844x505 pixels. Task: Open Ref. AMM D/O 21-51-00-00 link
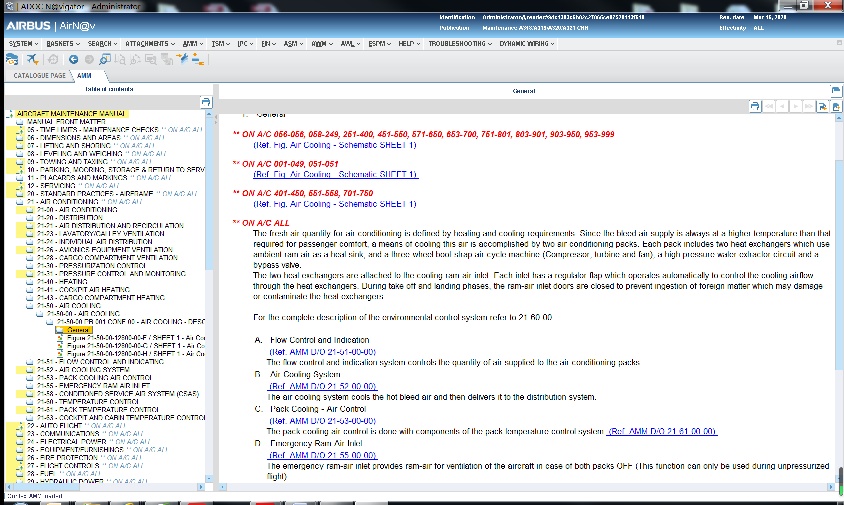tap(322, 352)
